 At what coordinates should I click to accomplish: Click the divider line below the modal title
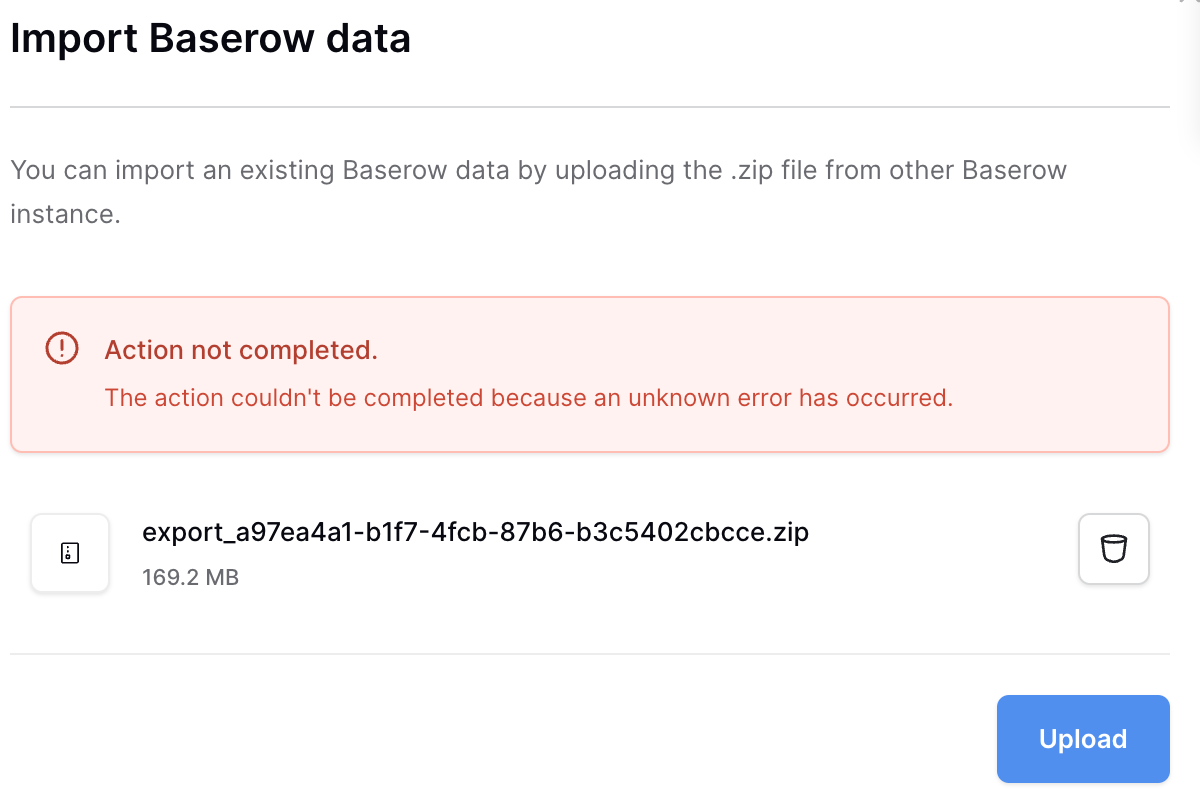590,106
